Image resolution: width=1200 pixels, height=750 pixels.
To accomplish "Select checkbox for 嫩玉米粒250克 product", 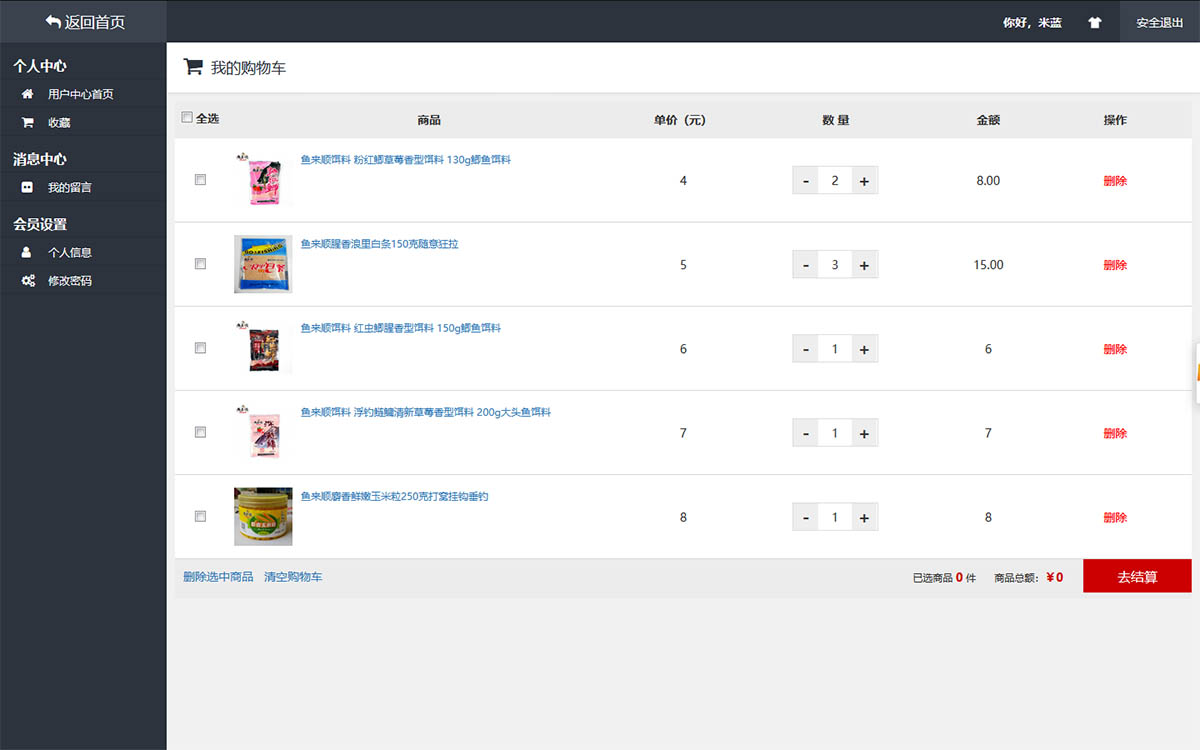I will (x=200, y=517).
